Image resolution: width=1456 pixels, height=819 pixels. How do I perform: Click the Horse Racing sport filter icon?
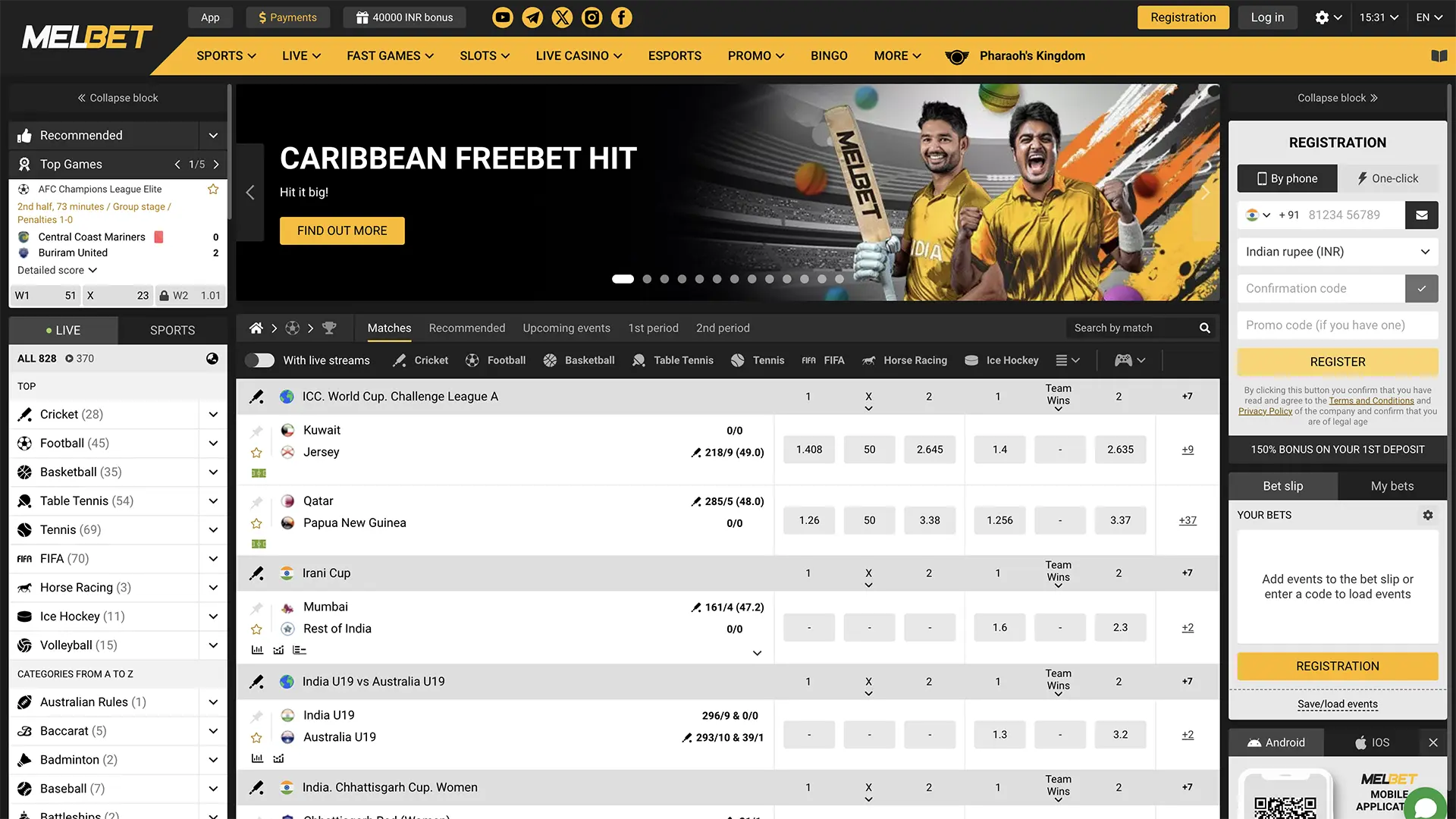(869, 360)
